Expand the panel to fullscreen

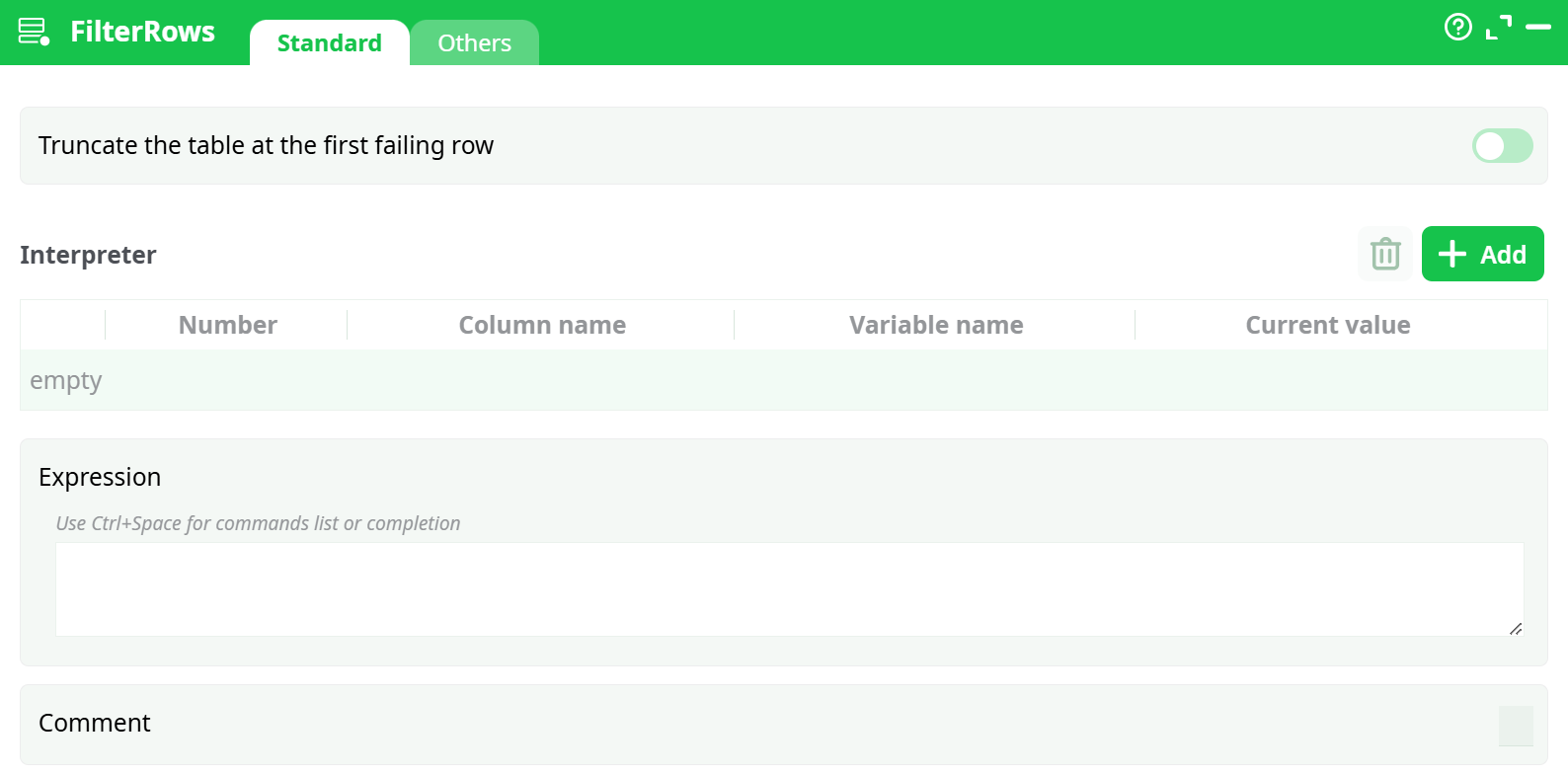point(1499,28)
